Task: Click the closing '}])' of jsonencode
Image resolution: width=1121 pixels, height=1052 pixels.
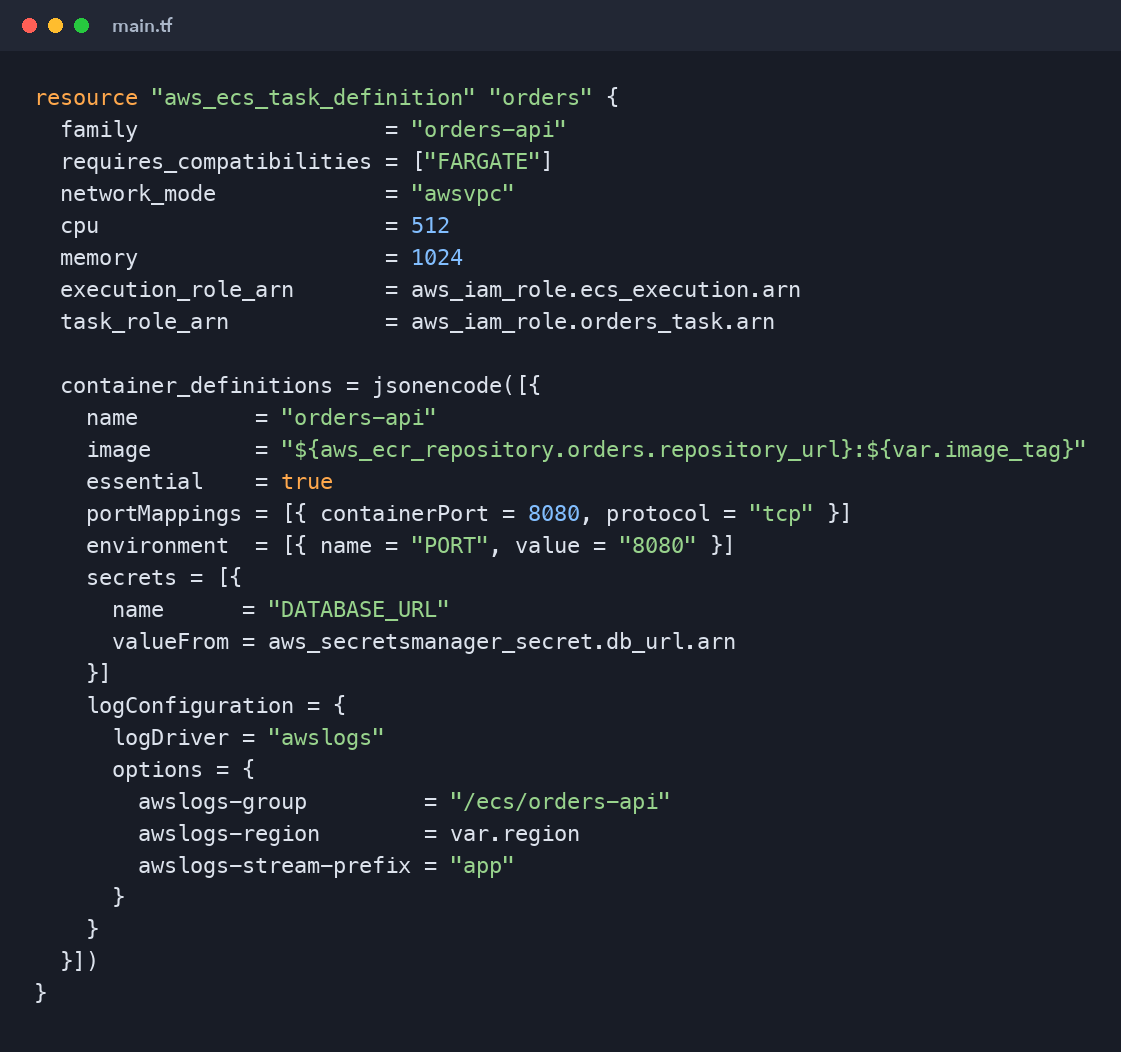Action: (79, 960)
